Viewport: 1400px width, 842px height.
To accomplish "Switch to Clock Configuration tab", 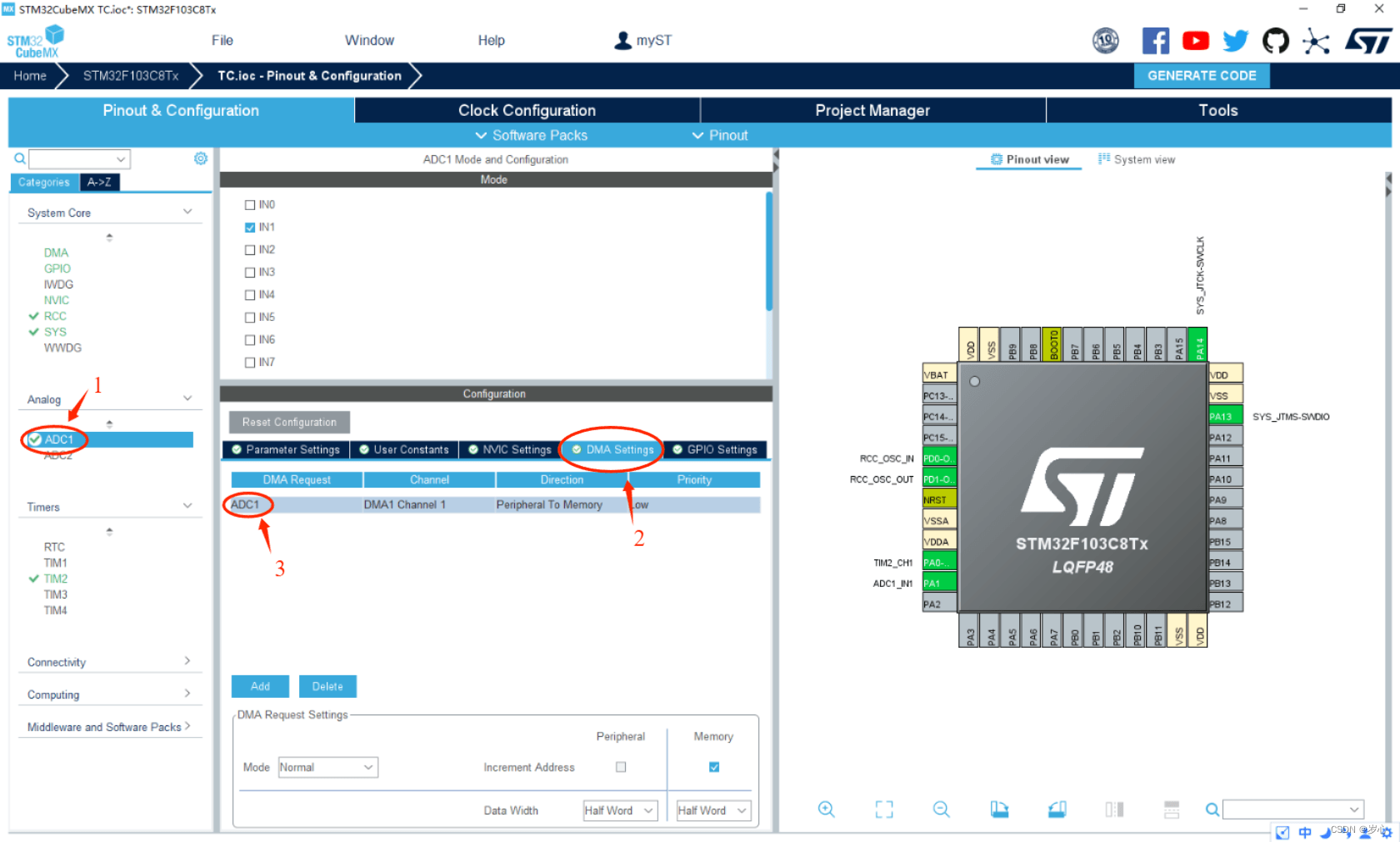I will 527,110.
